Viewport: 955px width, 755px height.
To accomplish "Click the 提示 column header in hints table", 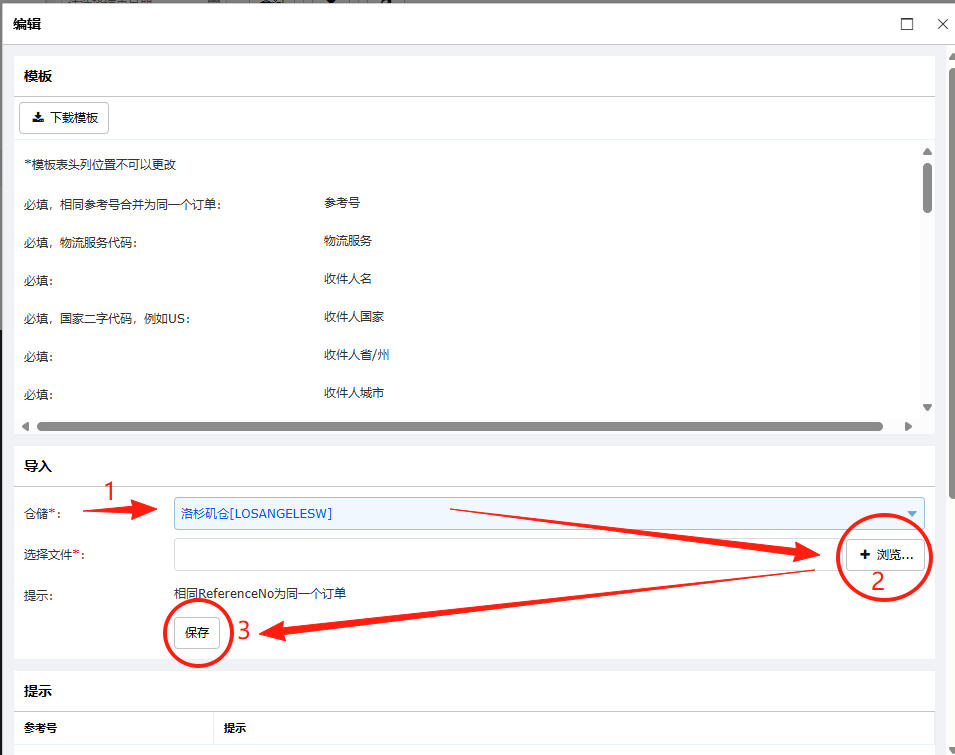I will [235, 728].
